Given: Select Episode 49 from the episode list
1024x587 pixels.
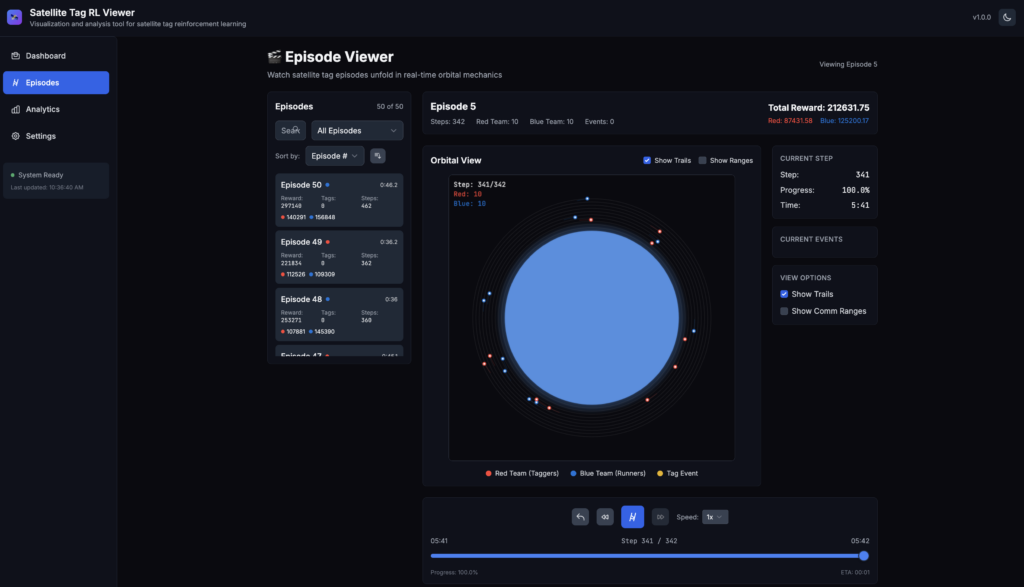Looking at the screenshot, I should tap(339, 257).
